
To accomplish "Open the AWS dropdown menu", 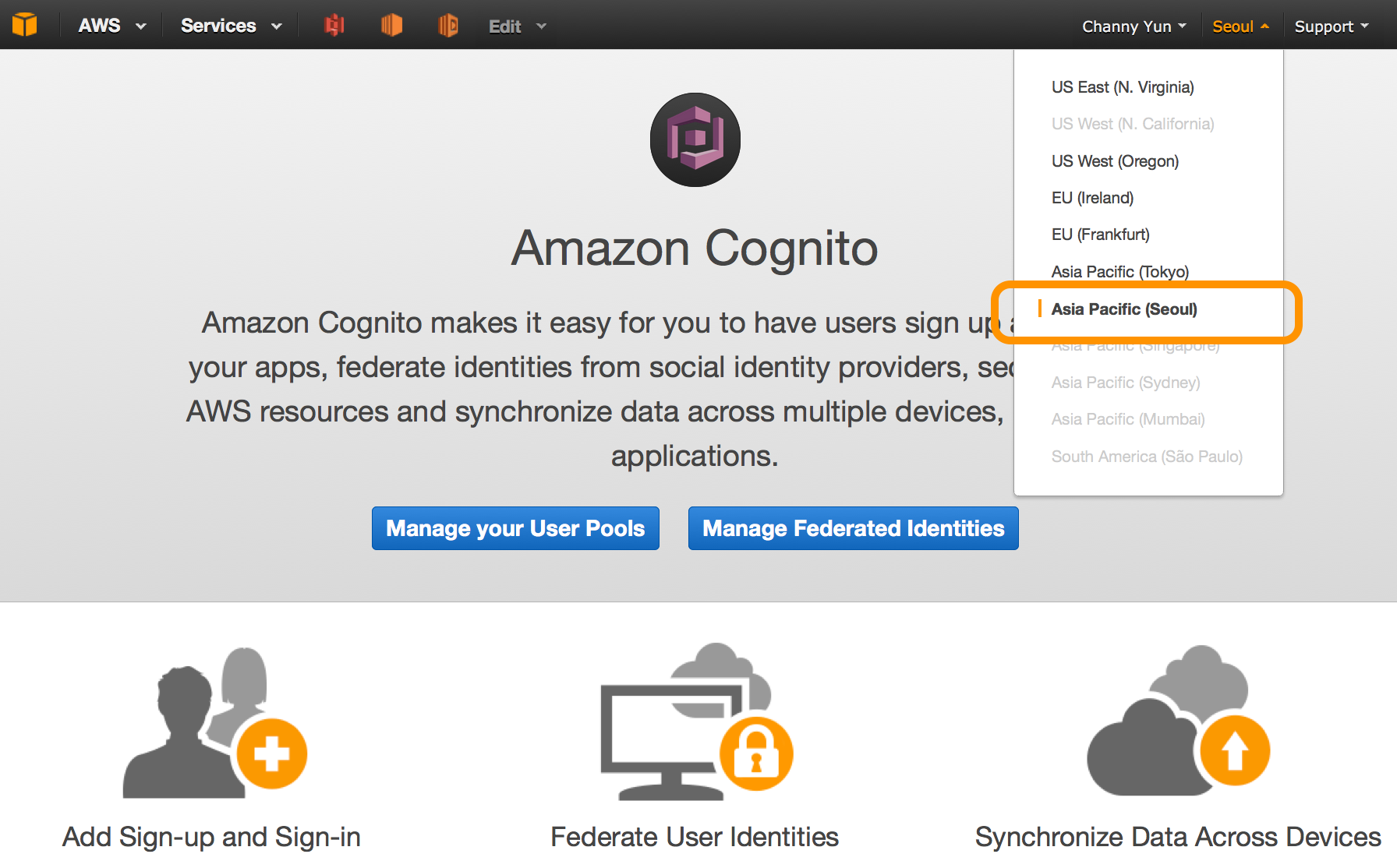I will click(112, 26).
